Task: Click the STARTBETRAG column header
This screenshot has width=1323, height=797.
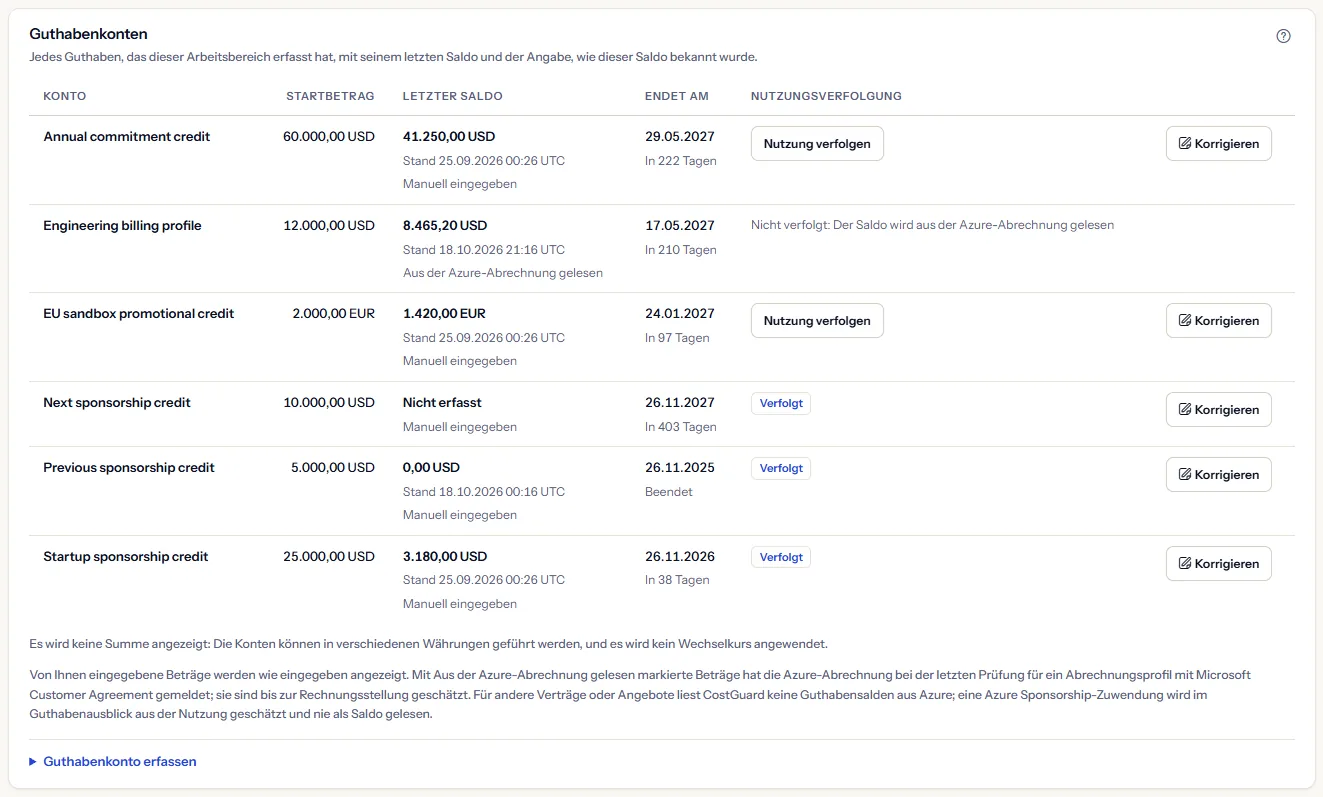Action: pos(330,96)
